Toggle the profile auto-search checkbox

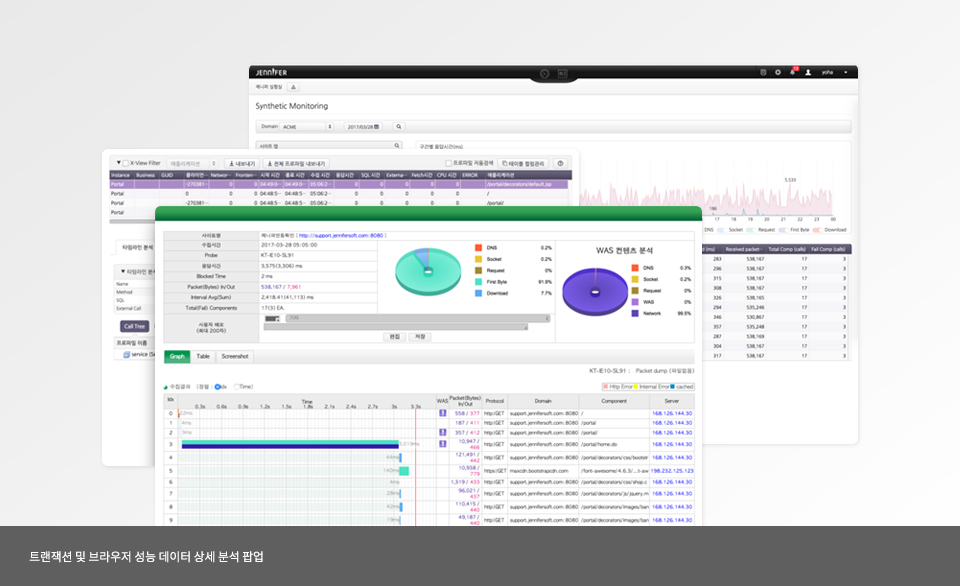(x=449, y=163)
